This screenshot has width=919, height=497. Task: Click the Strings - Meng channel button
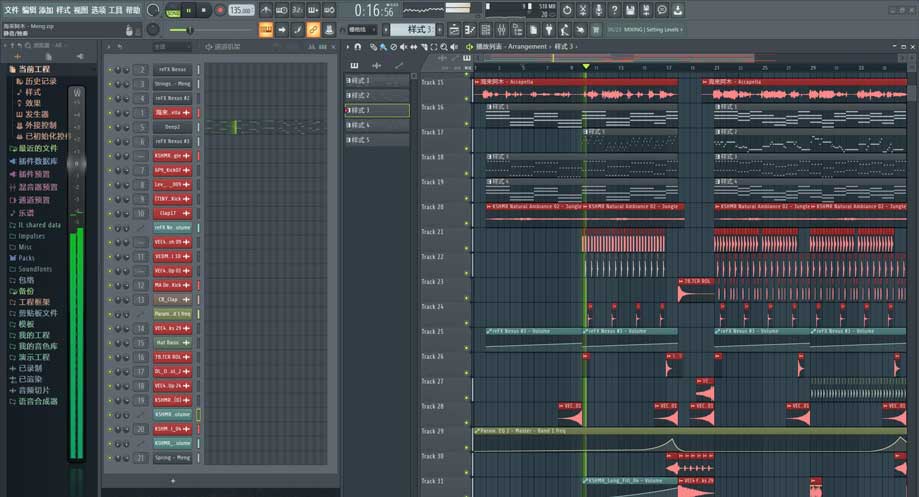(x=172, y=84)
